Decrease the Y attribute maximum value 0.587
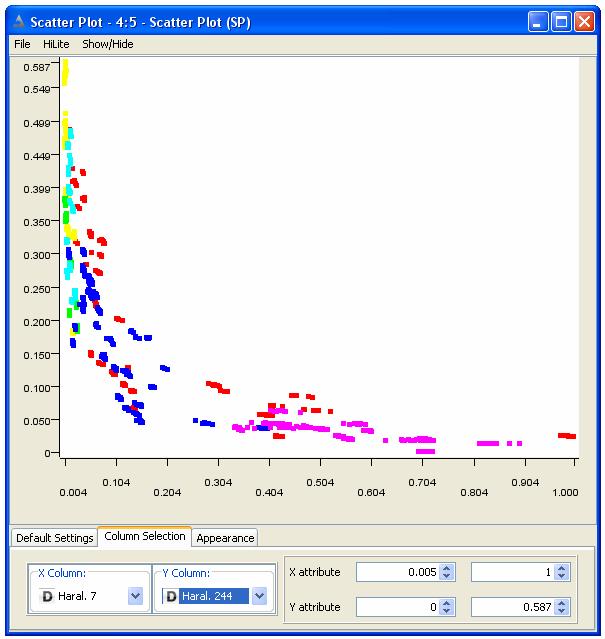Screen dimensions: 605x639 point(562,611)
